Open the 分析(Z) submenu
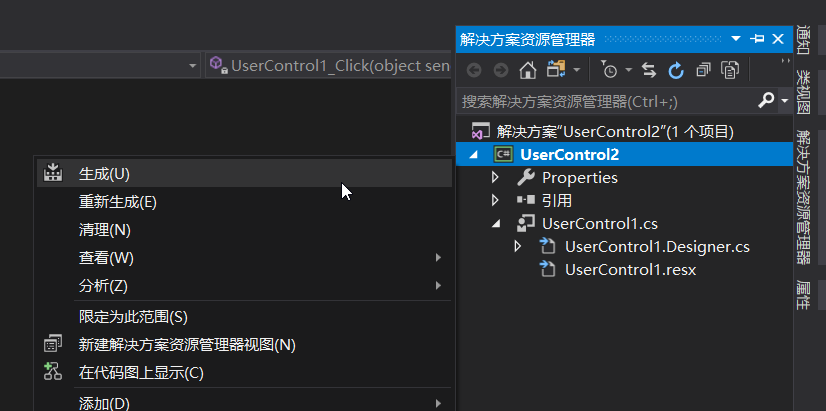Viewport: 826px width, 411px height. pos(244,286)
